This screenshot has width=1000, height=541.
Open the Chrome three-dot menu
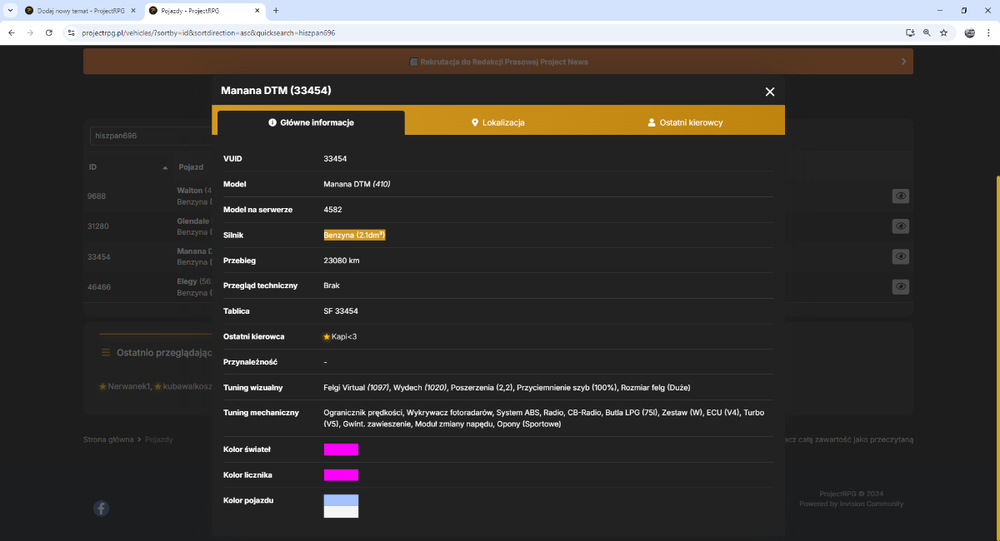[x=988, y=33]
